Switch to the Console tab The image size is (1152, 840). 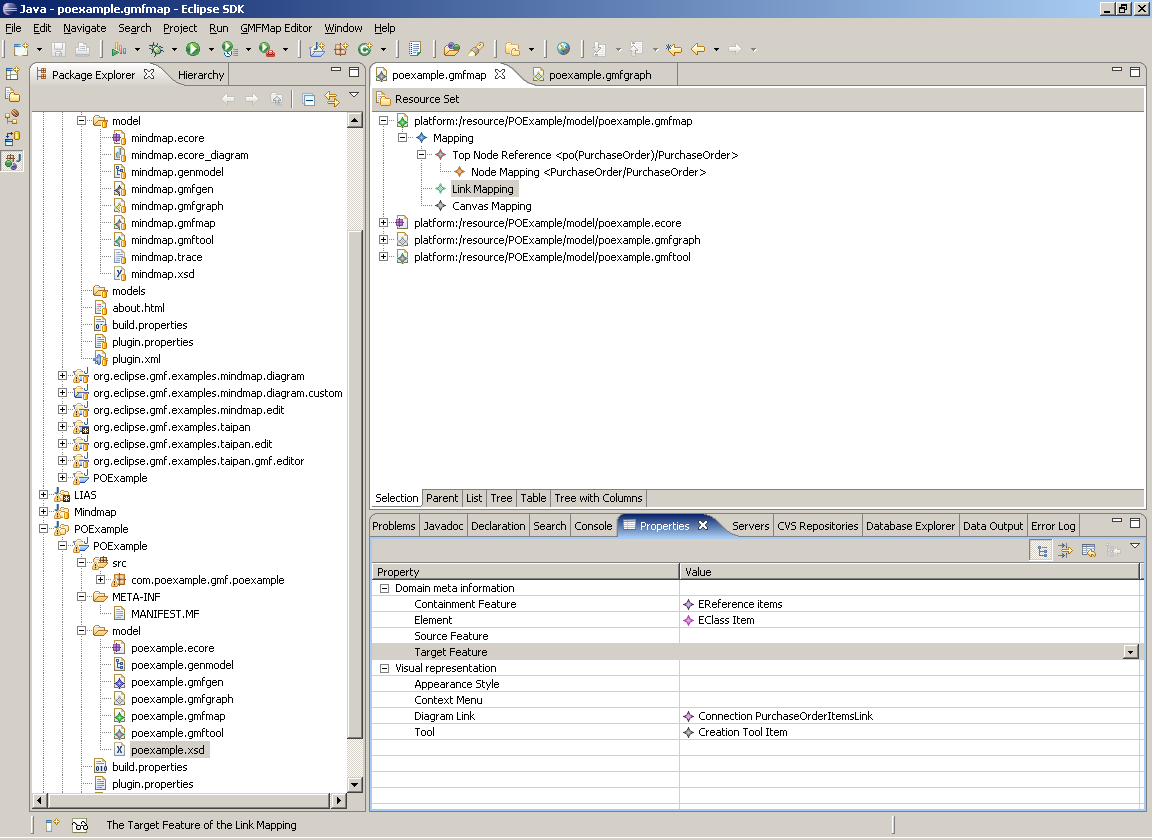(x=593, y=526)
